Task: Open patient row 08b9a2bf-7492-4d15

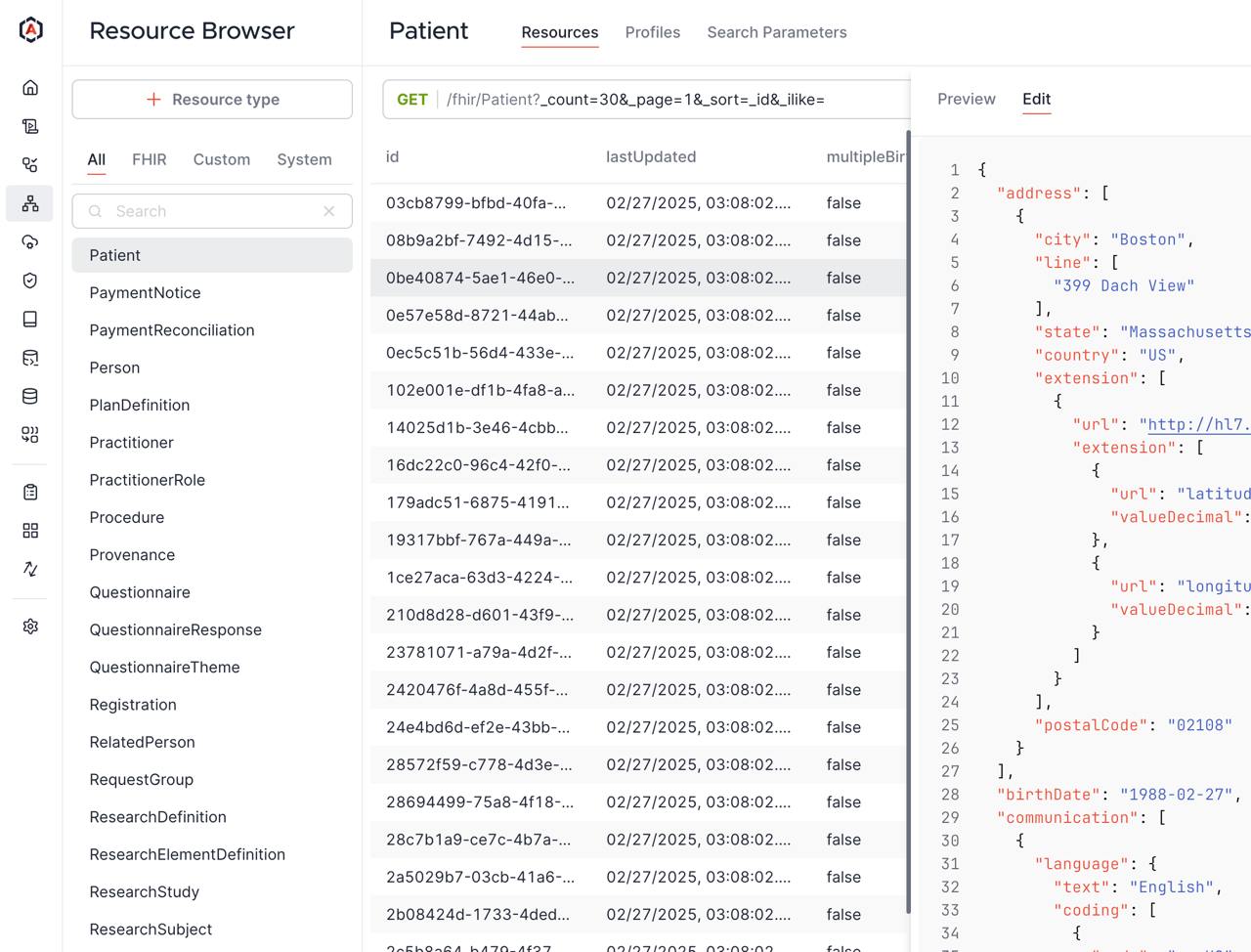Action: click(x=639, y=240)
